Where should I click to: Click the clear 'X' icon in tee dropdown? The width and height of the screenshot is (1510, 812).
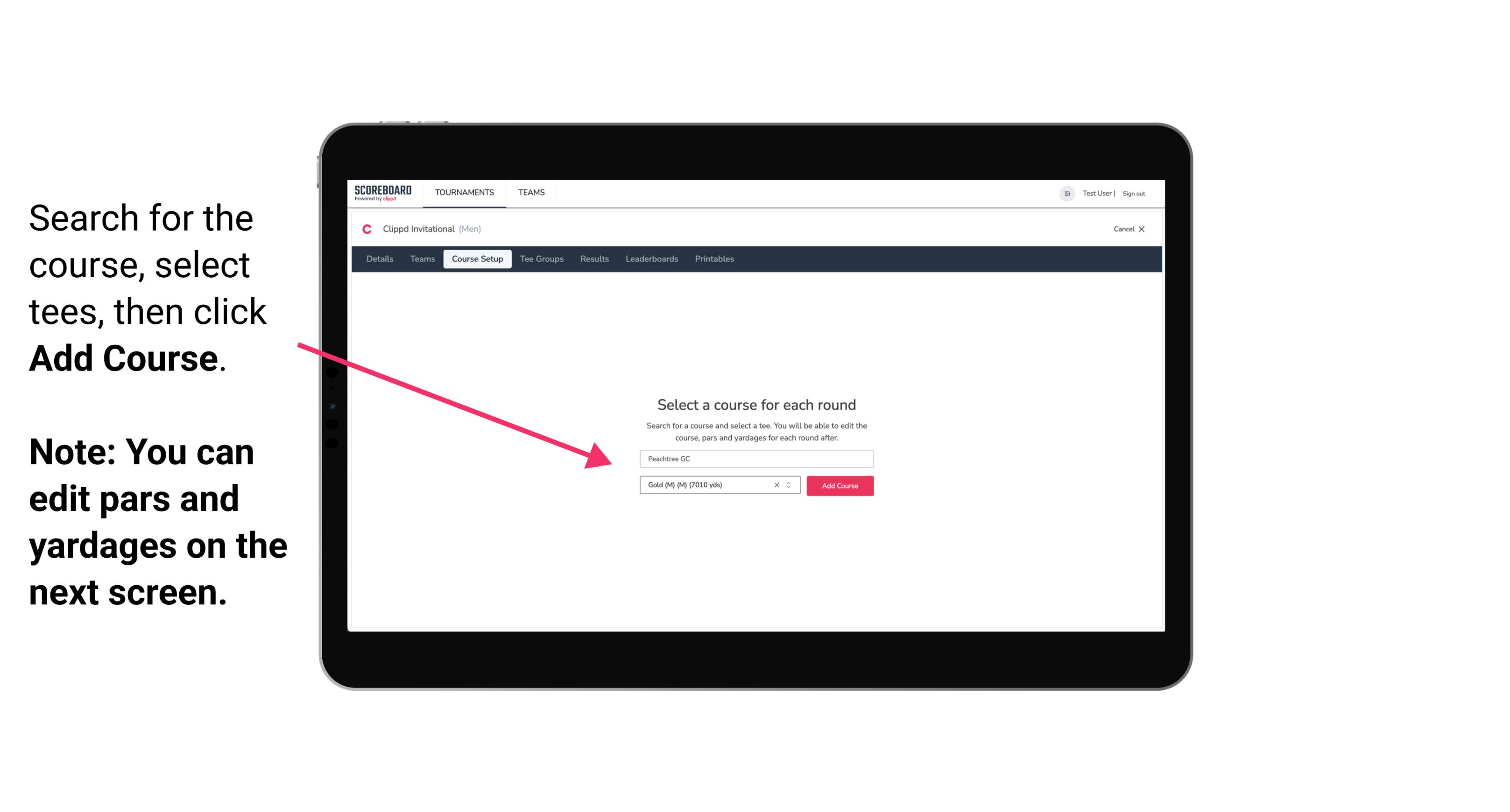pyautogui.click(x=775, y=485)
